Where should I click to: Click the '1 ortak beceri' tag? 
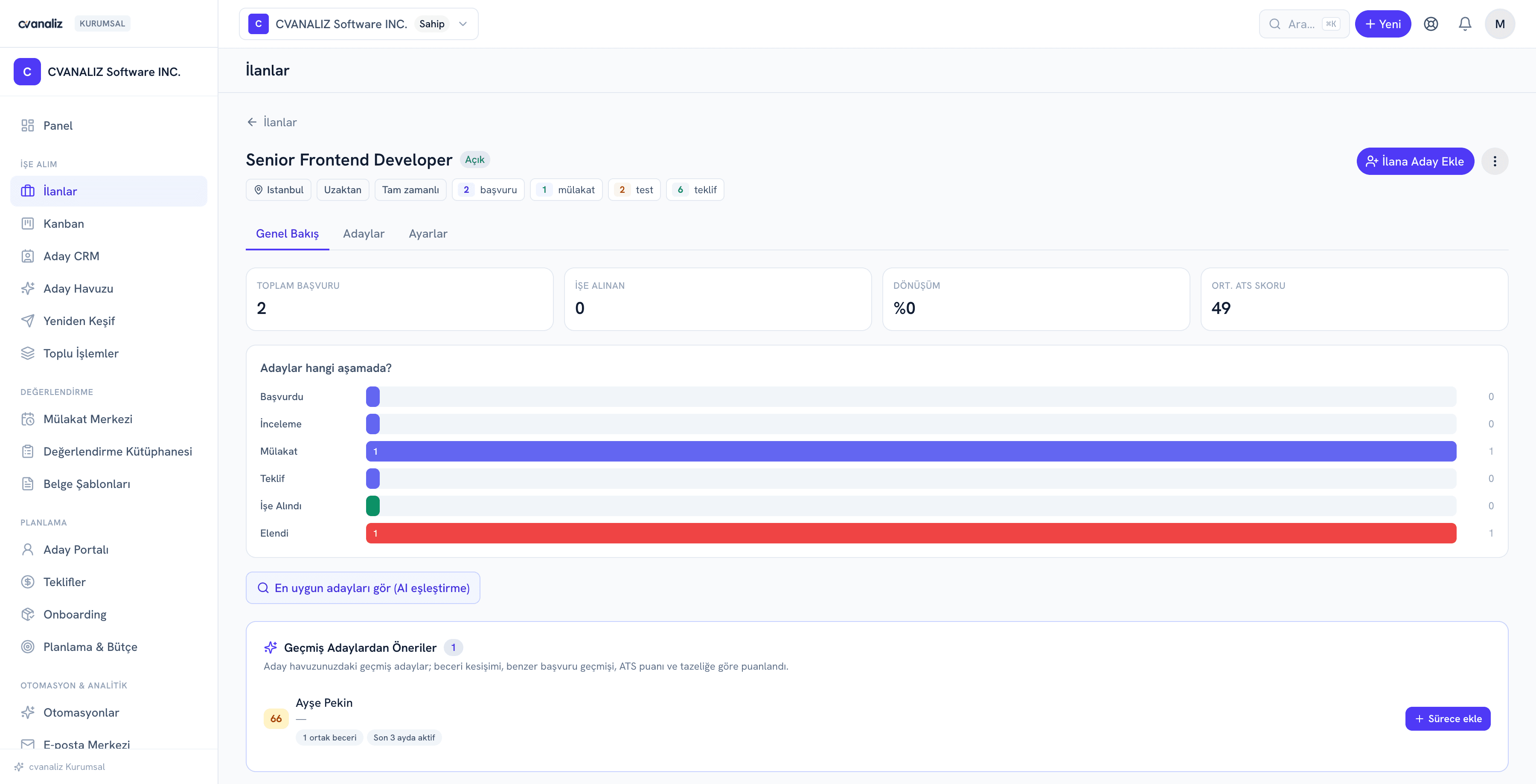329,738
